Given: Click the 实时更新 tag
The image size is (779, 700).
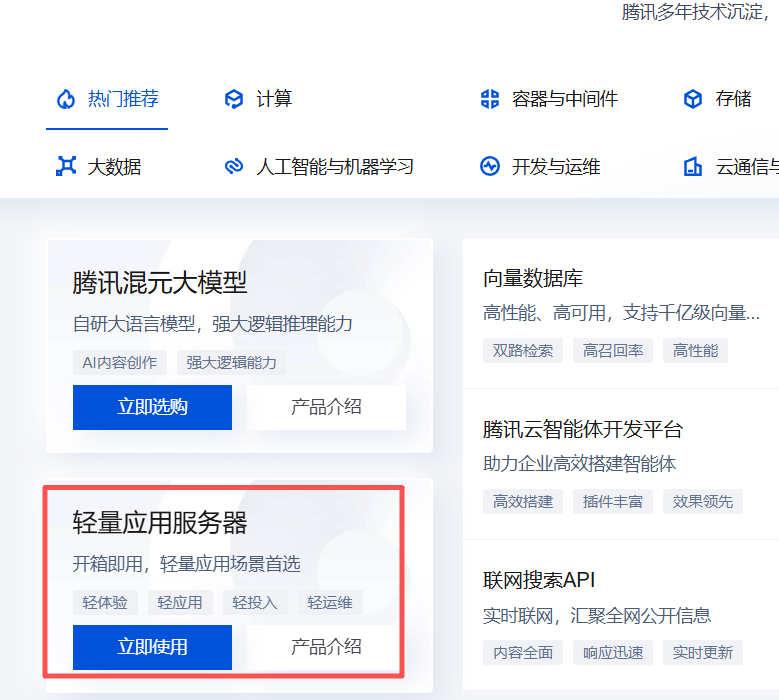Looking at the screenshot, I should [x=702, y=653].
